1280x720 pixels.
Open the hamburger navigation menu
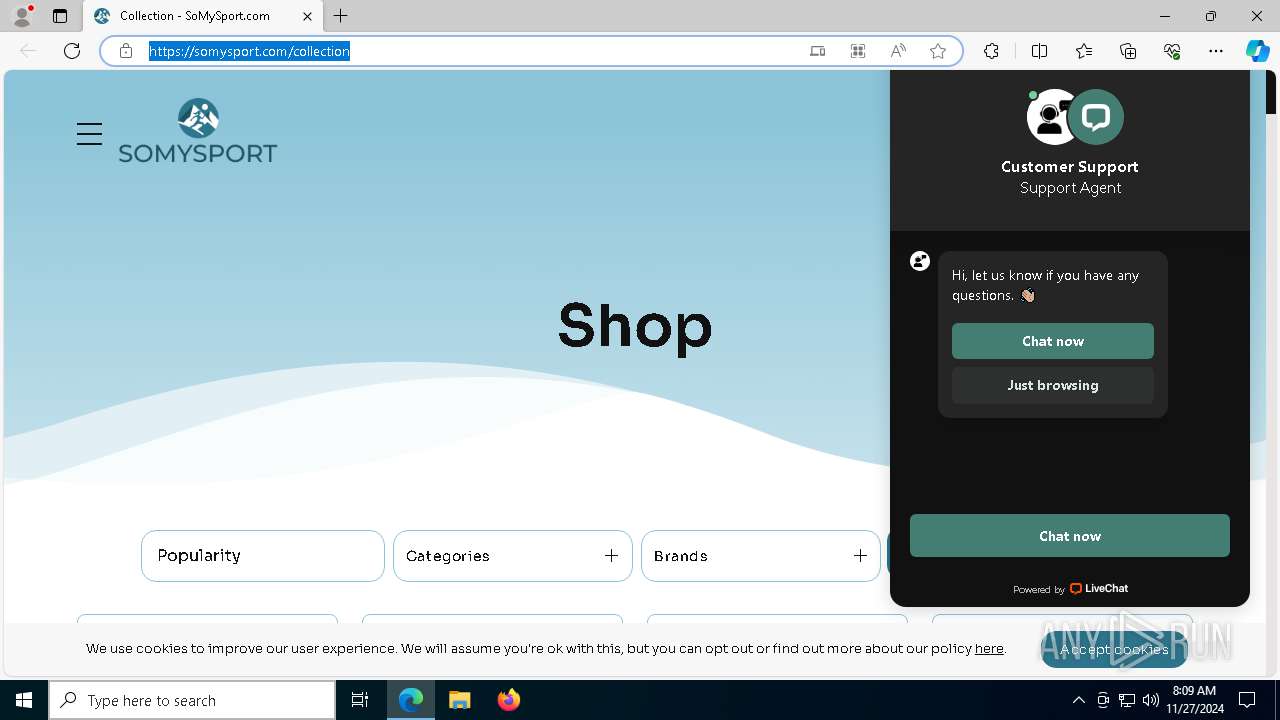click(89, 134)
